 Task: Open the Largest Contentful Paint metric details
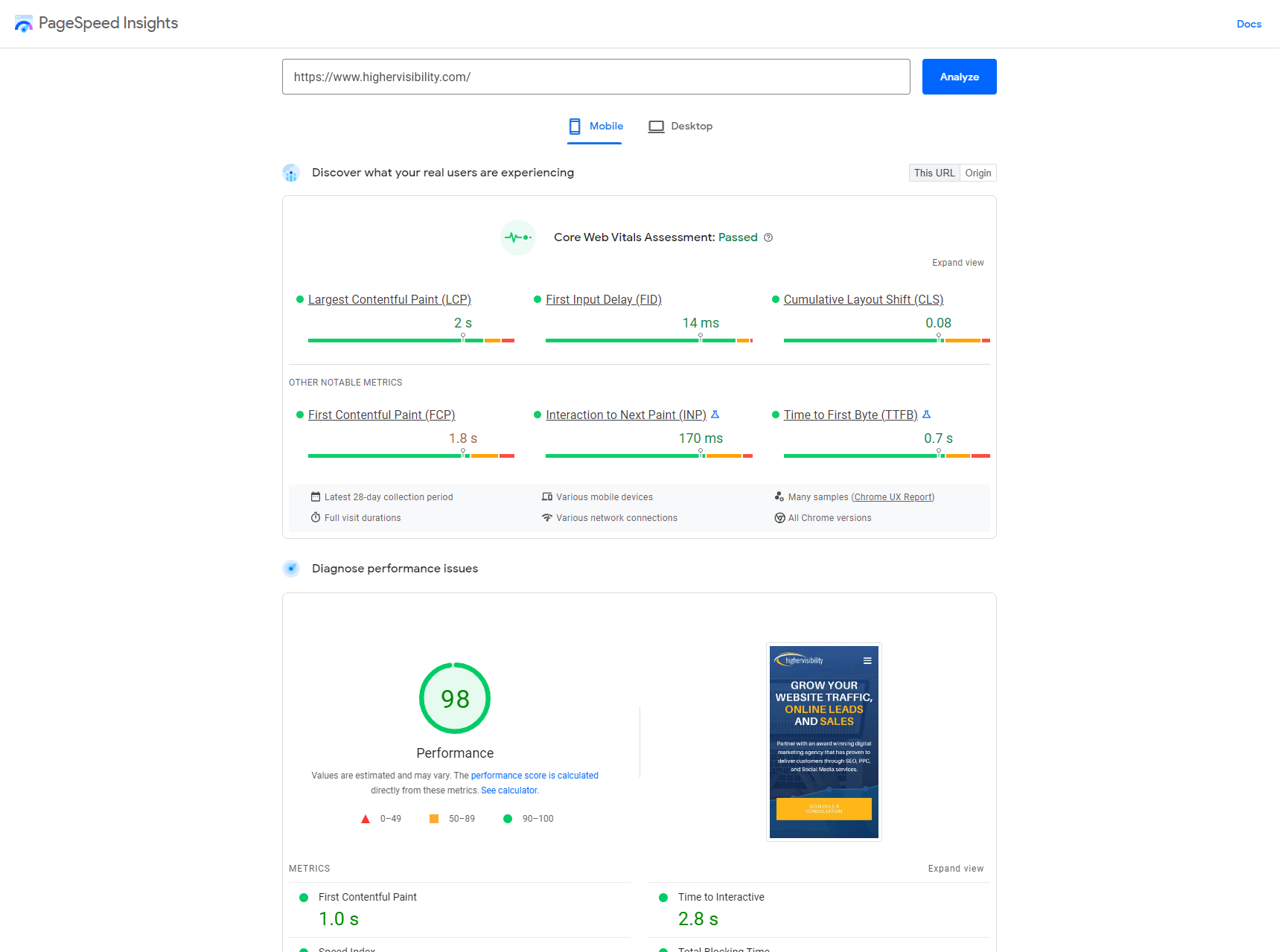(389, 299)
